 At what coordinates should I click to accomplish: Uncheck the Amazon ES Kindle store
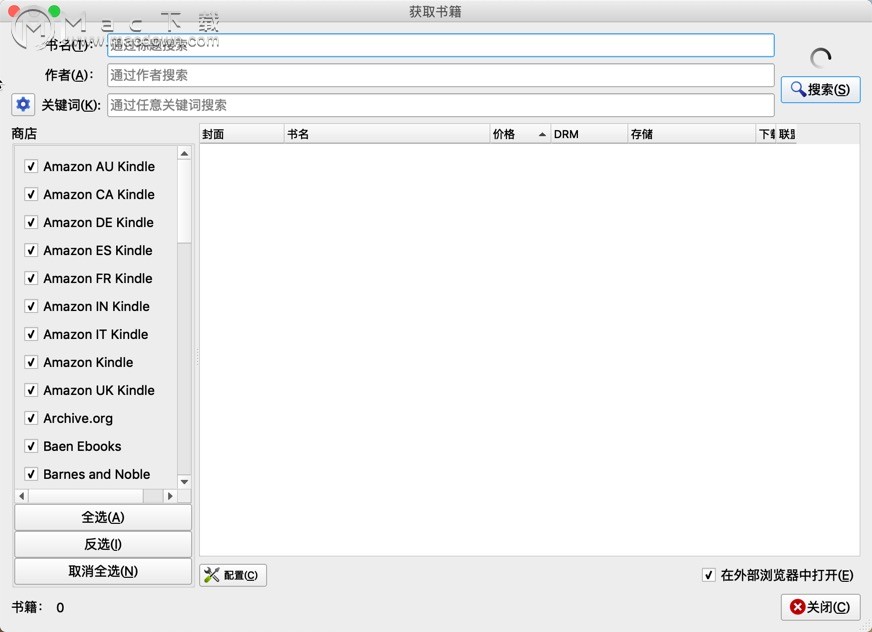click(x=31, y=250)
